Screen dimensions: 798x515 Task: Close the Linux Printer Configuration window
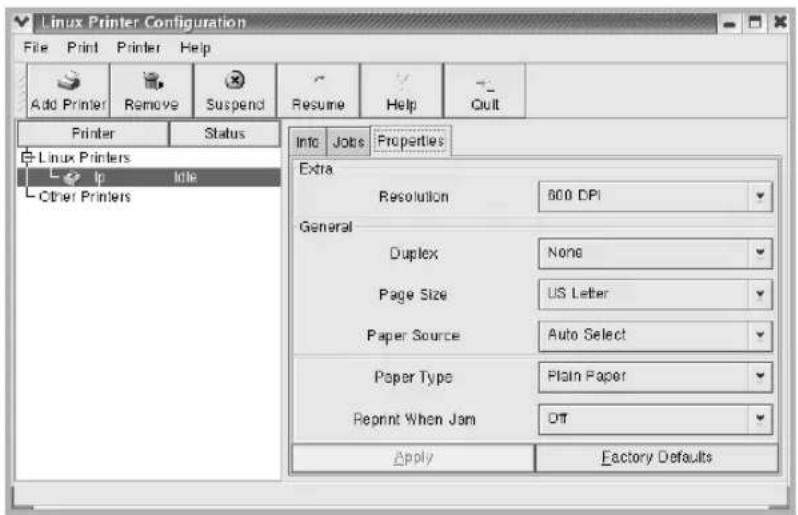click(x=780, y=22)
